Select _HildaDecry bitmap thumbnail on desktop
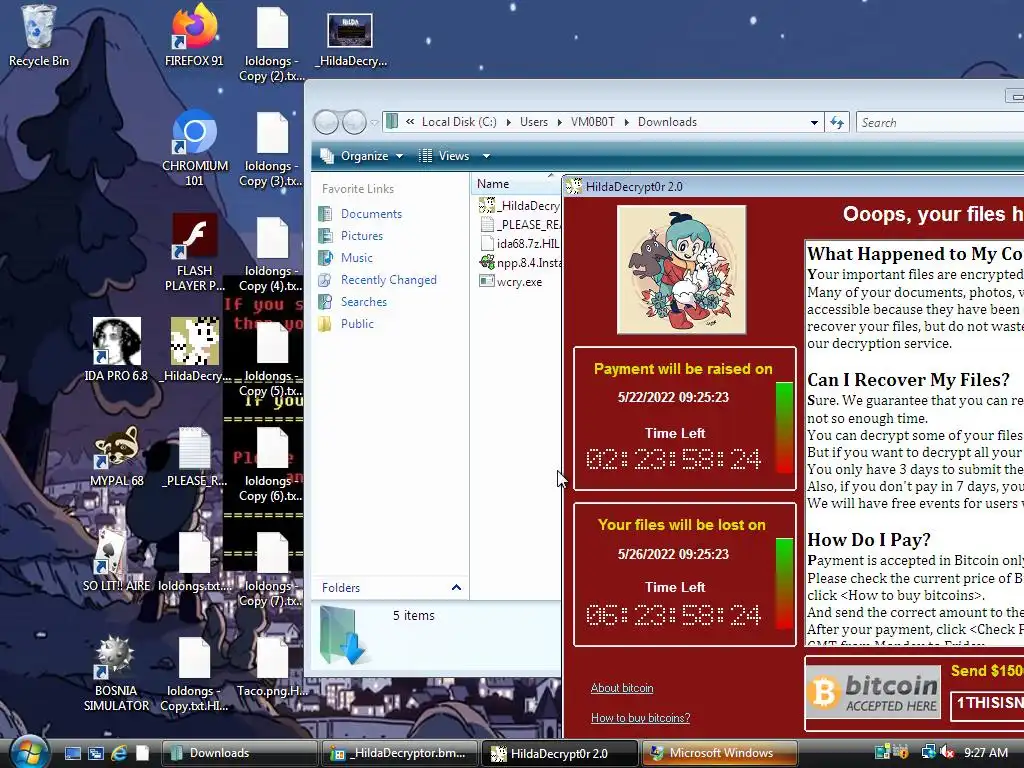 coord(350,40)
